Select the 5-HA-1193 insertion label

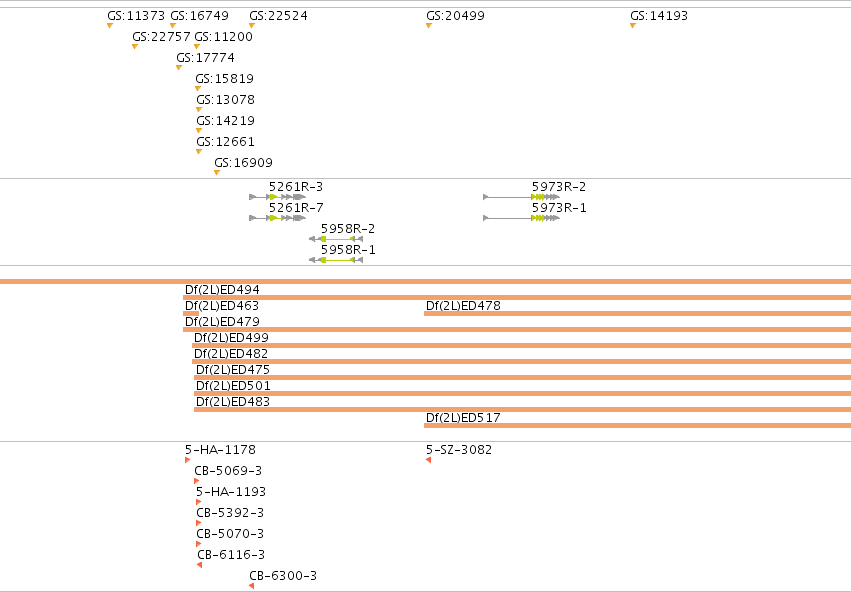coord(231,492)
